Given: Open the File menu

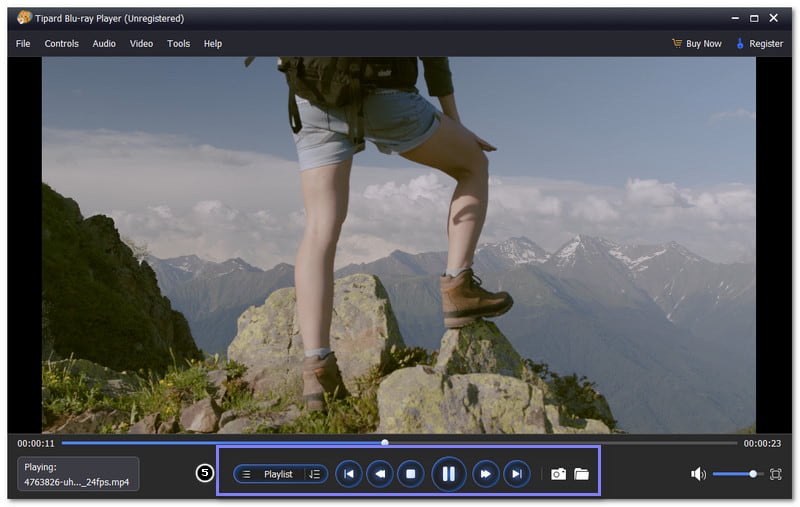Looking at the screenshot, I should tap(23, 44).
